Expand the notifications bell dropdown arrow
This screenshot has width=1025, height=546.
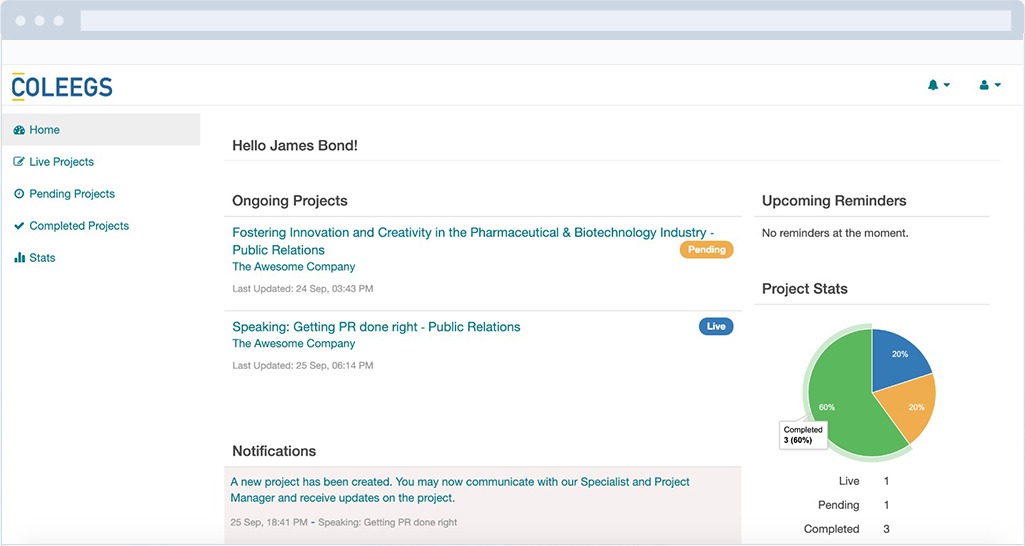pyautogui.click(x=947, y=86)
